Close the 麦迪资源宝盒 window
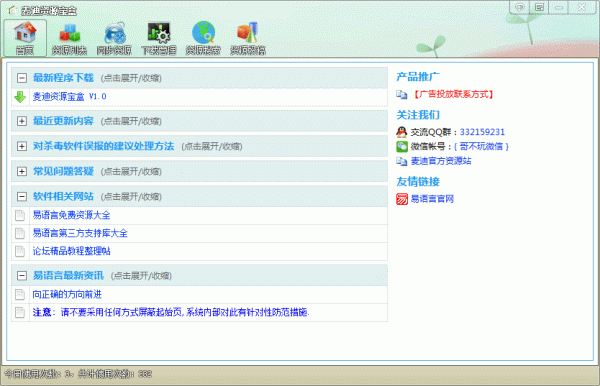This screenshot has width=600, height=386. click(x=582, y=7)
